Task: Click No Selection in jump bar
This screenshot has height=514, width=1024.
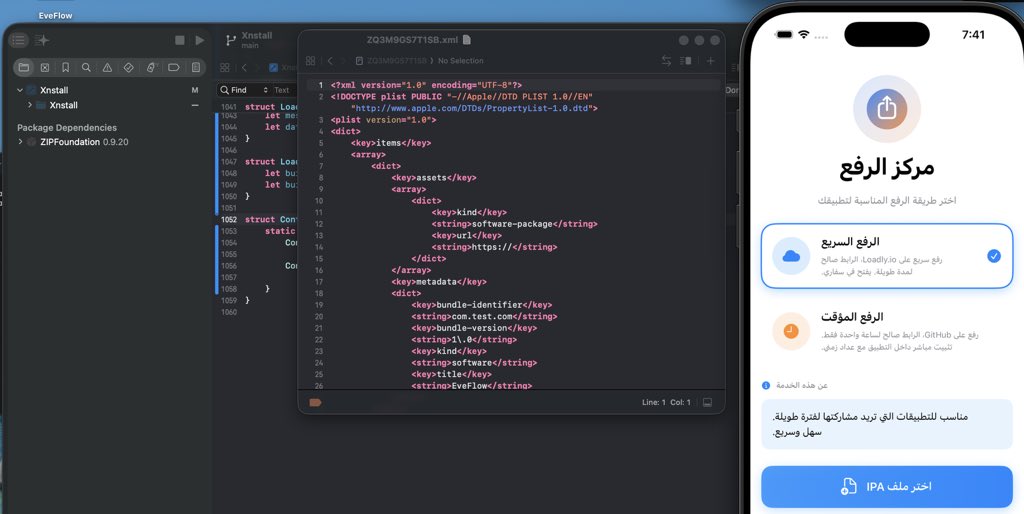Action: (460, 61)
